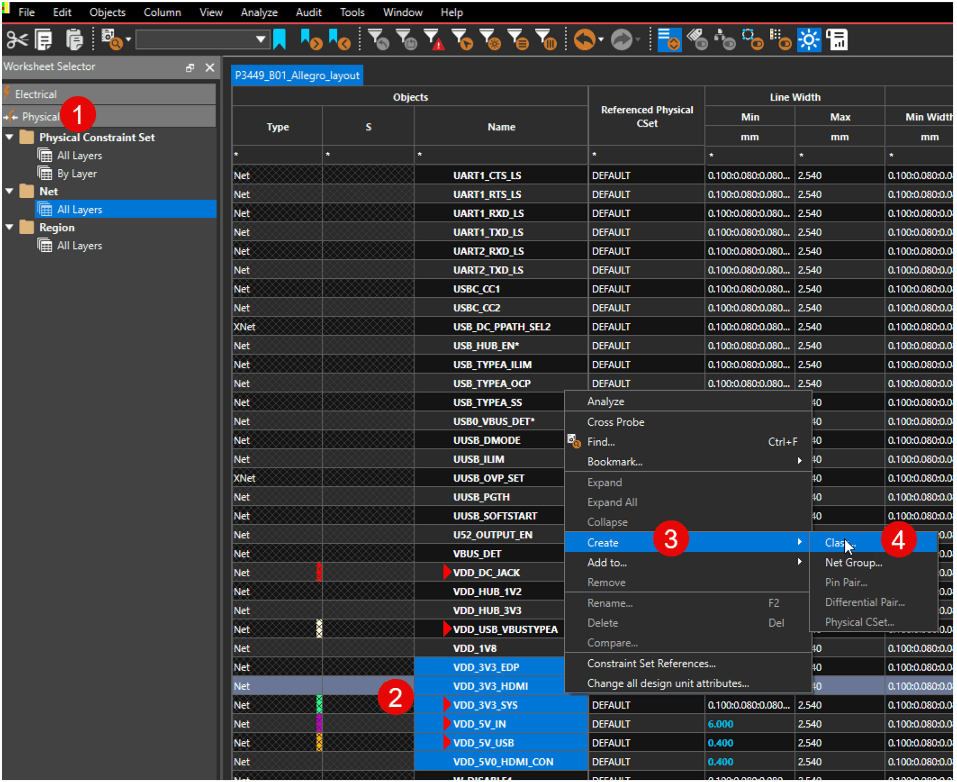The image size is (957, 782).
Task: Choose Net Group in Create submenu
Action: (x=873, y=563)
